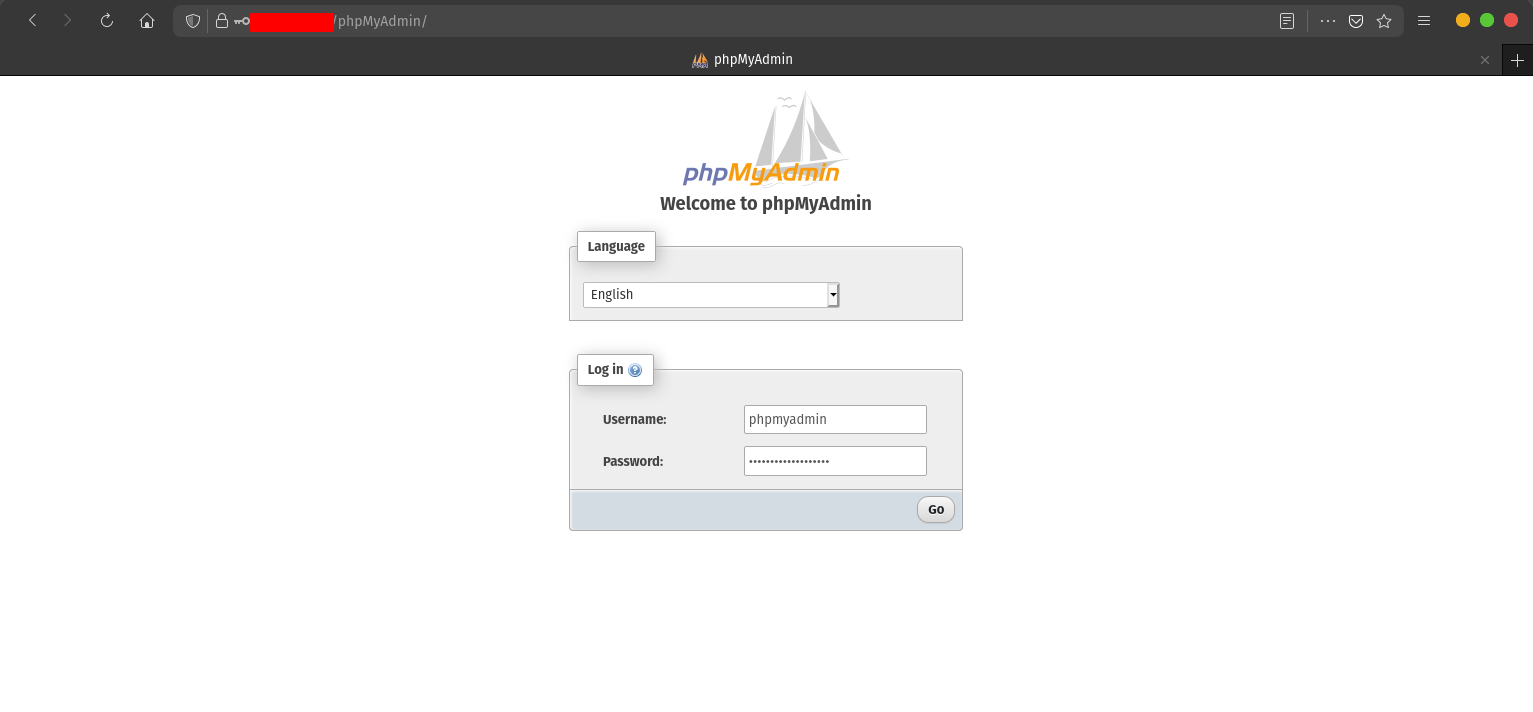
Task: Open saved logins key icon
Action: coord(241,20)
